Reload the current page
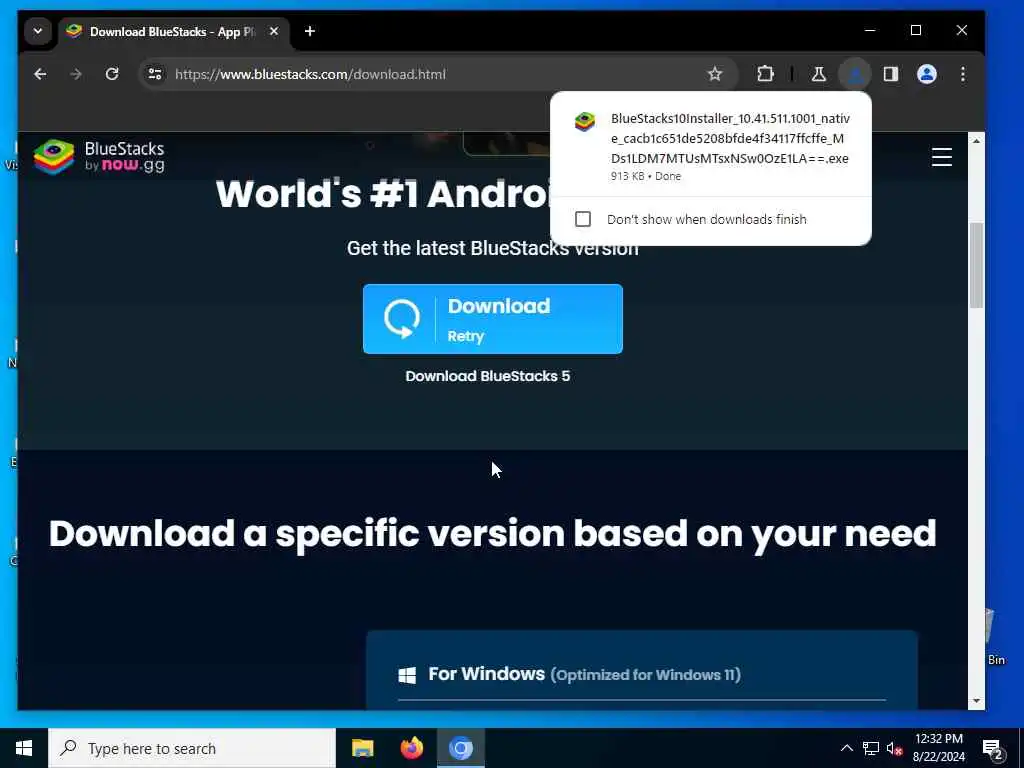This screenshot has height=768, width=1024. pos(112,74)
